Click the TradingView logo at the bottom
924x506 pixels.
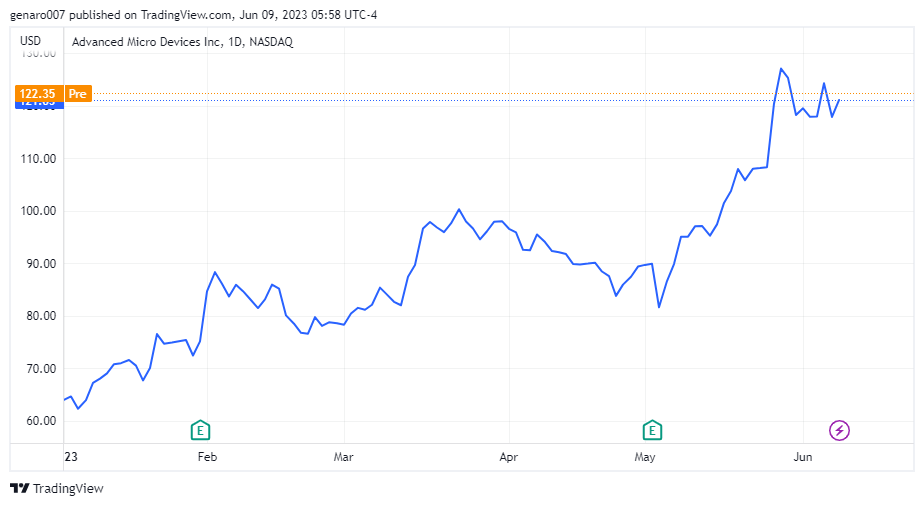tap(57, 488)
